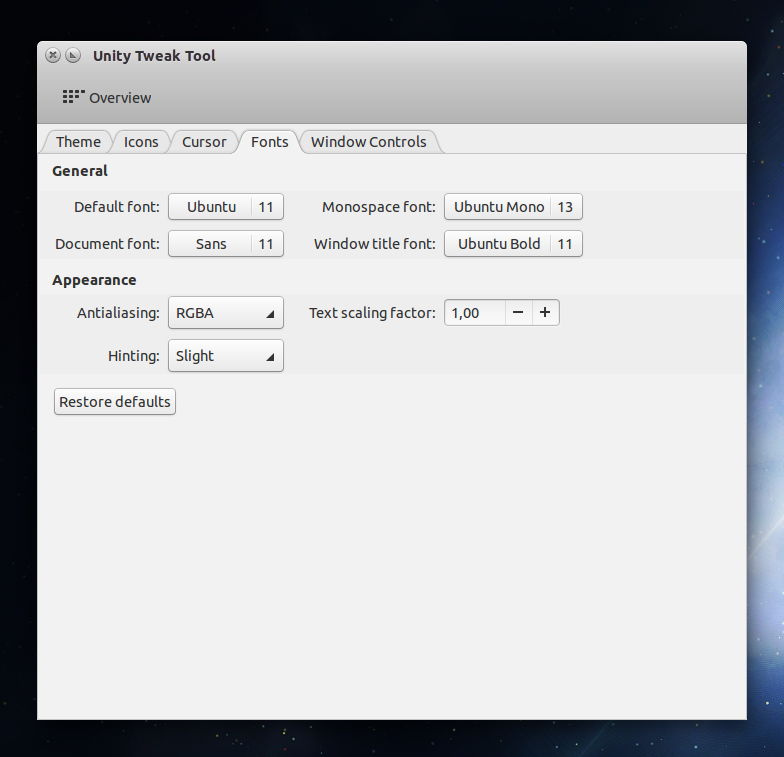Expand the Hinting Slight dropdown
This screenshot has height=757, width=784.
[x=226, y=356]
